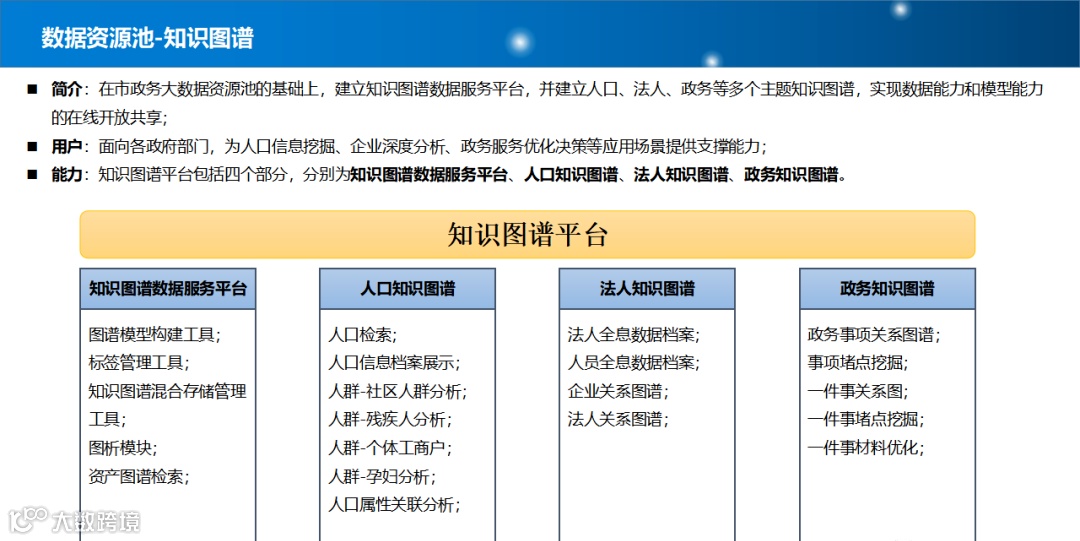Select the 政务知识图谱 column header
Screen dimensions: 1080x541
(x=887, y=289)
